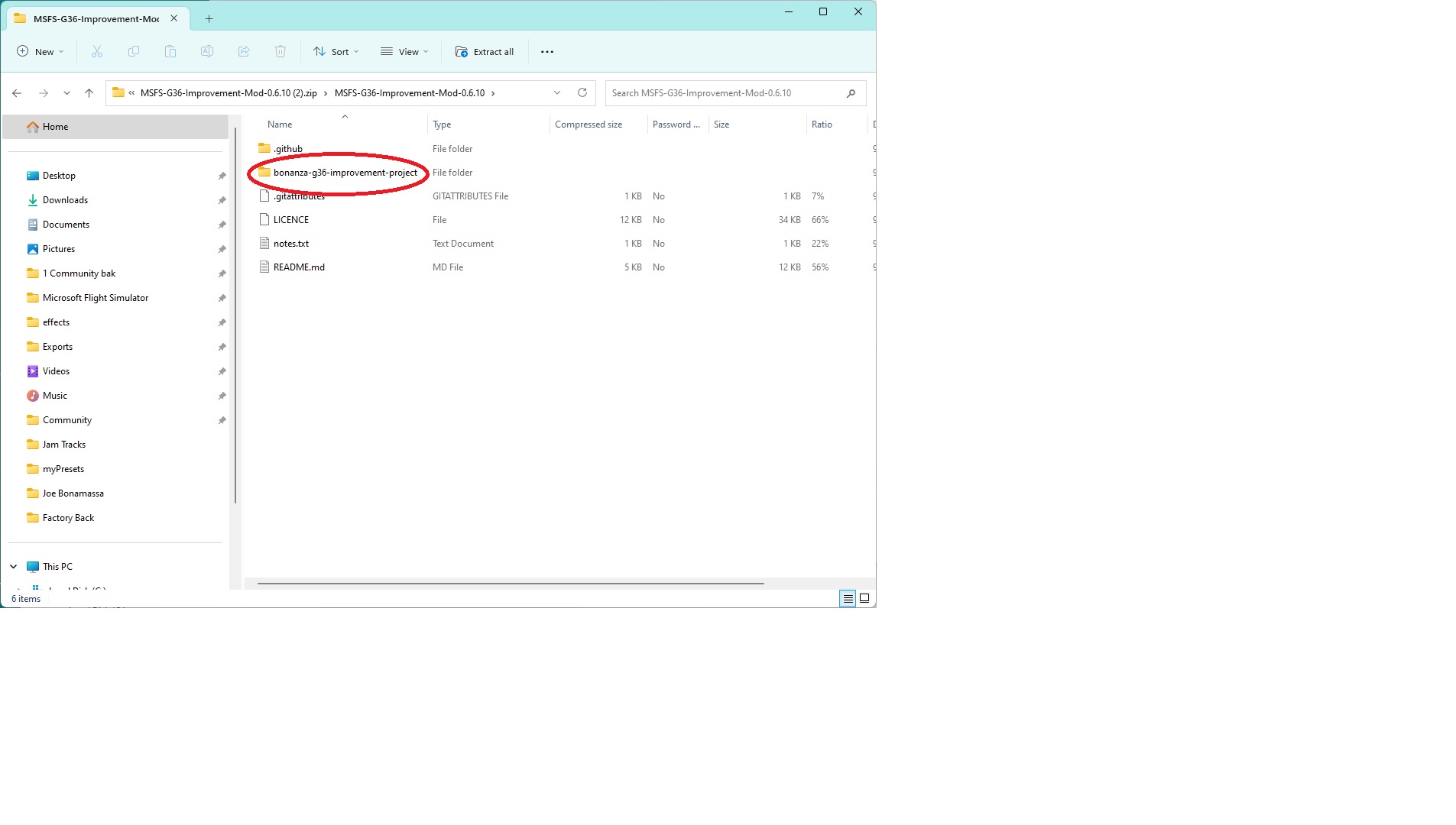The image size is (1456, 825).
Task: Click the search box for the folder
Action: tap(726, 93)
